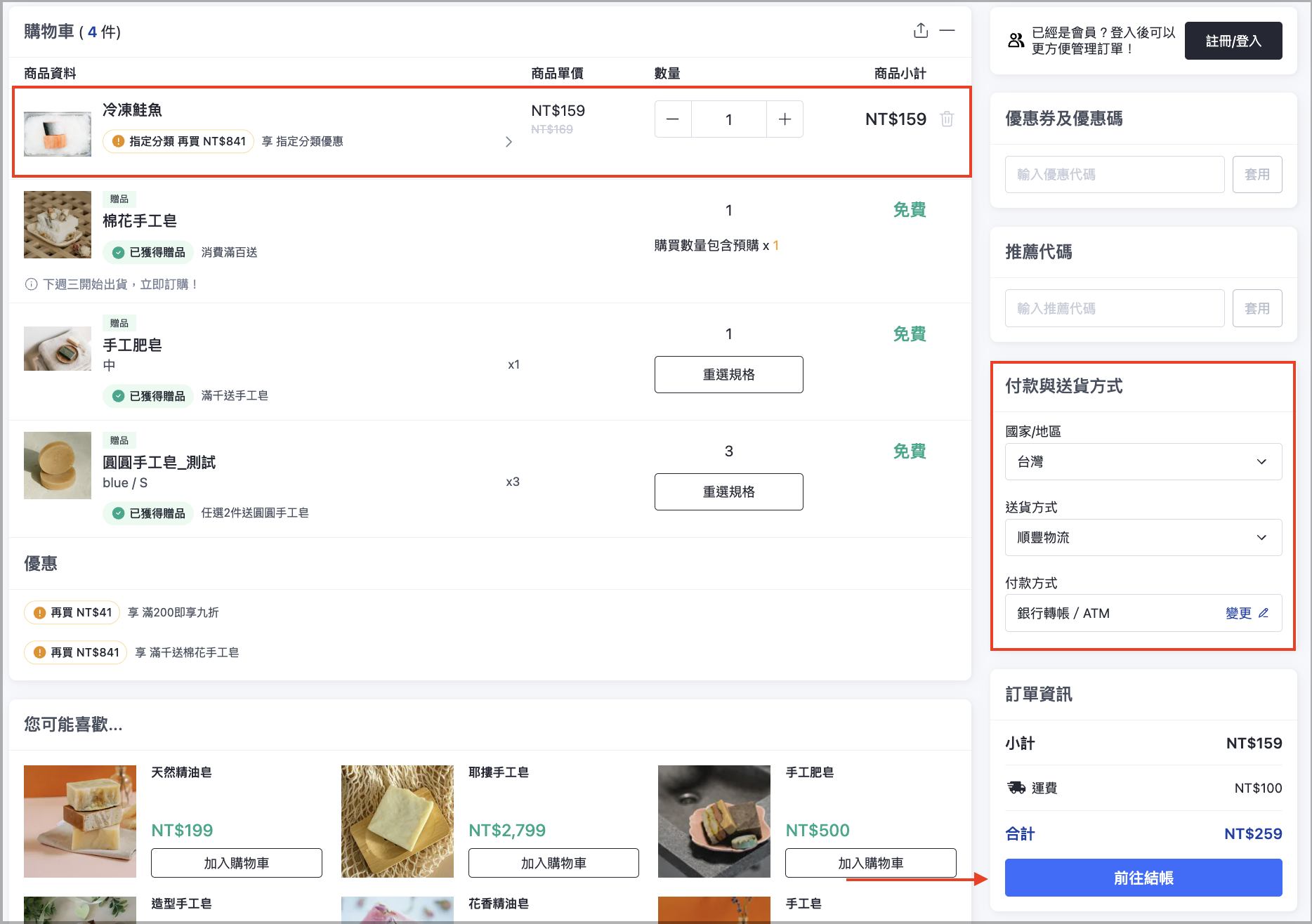Open 圓圓手工皂_測試 gift thumbnail
The height and width of the screenshot is (924, 1312).
click(x=58, y=466)
